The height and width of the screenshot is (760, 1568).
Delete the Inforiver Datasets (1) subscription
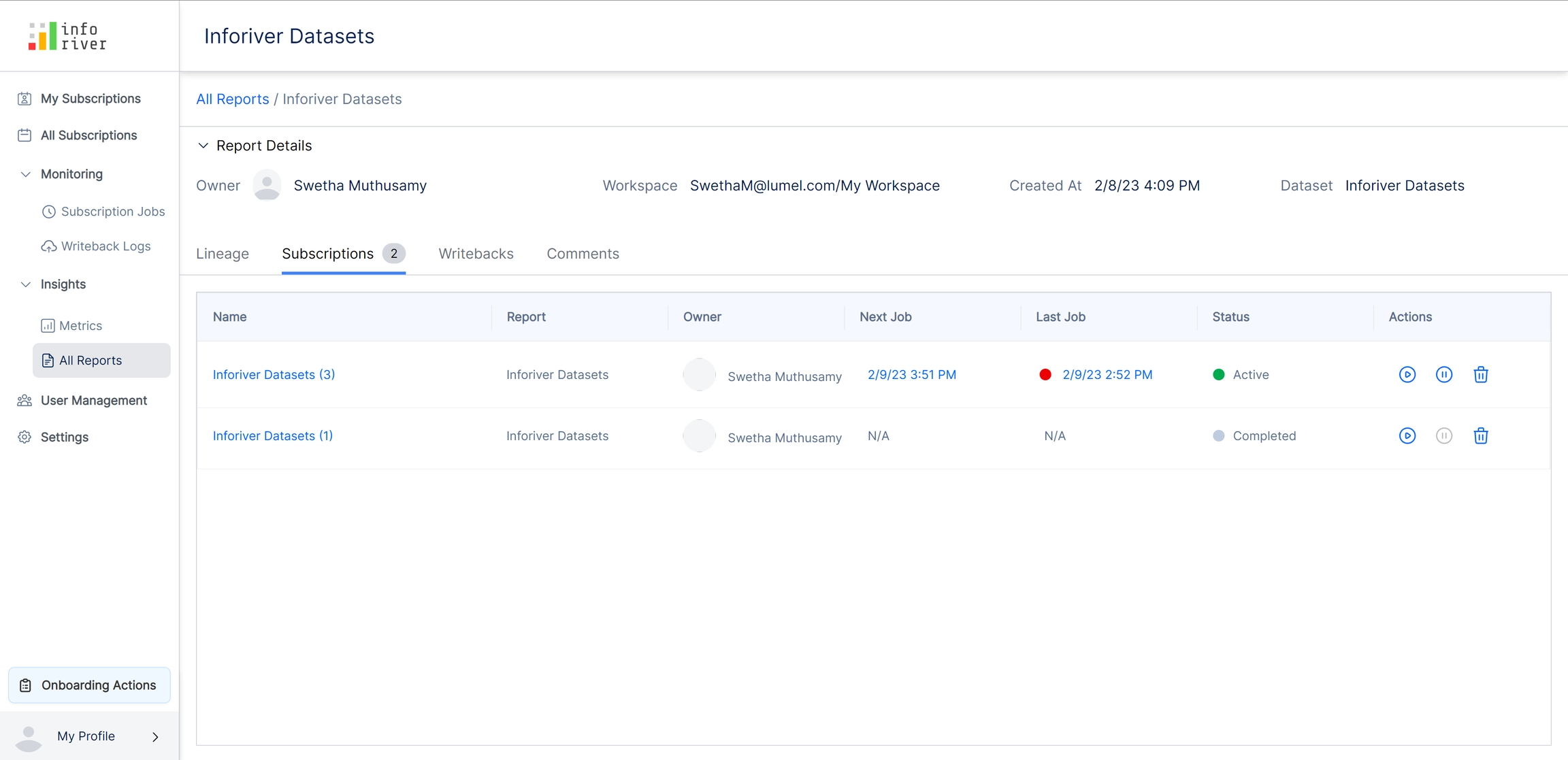(1480, 435)
